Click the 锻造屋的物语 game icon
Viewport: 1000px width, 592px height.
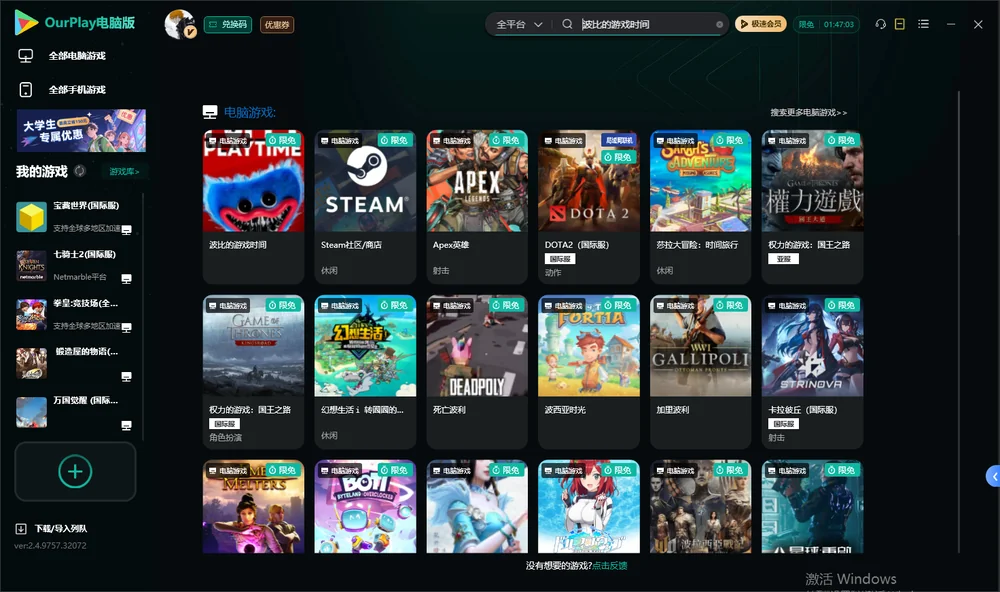pyautogui.click(x=31, y=363)
